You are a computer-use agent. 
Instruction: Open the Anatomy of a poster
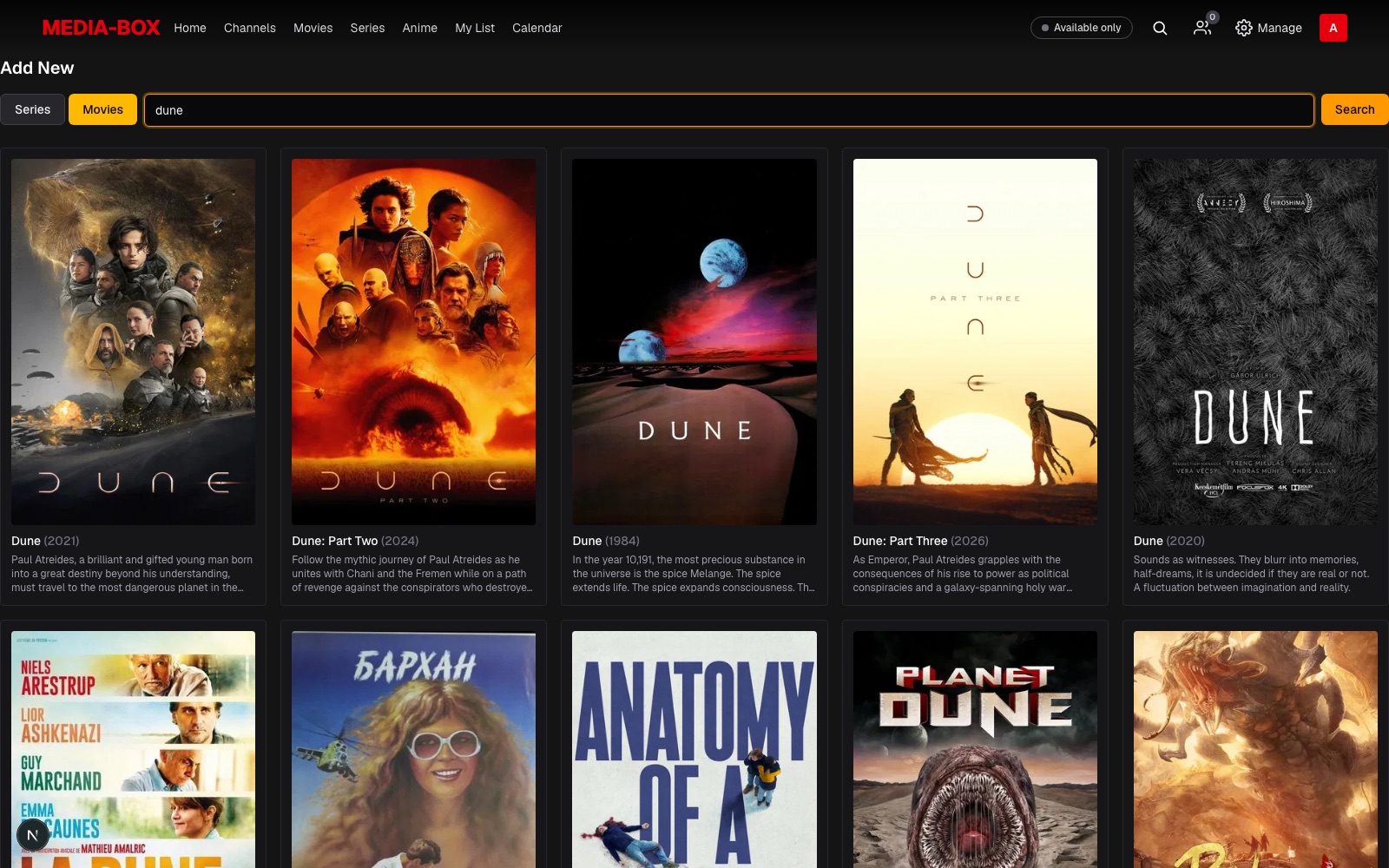coord(694,749)
